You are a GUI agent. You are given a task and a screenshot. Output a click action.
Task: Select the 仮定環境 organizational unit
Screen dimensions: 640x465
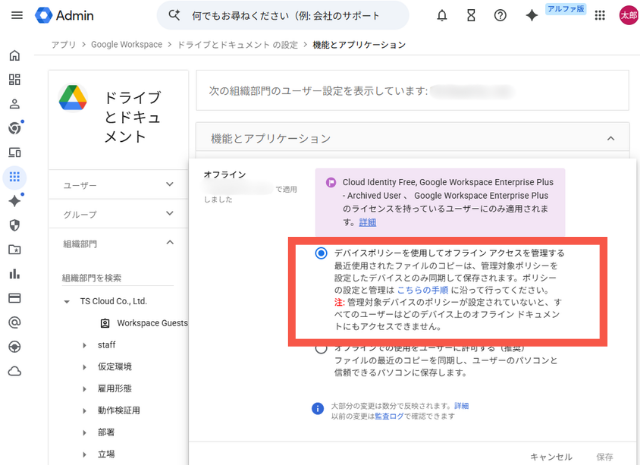(x=115, y=367)
